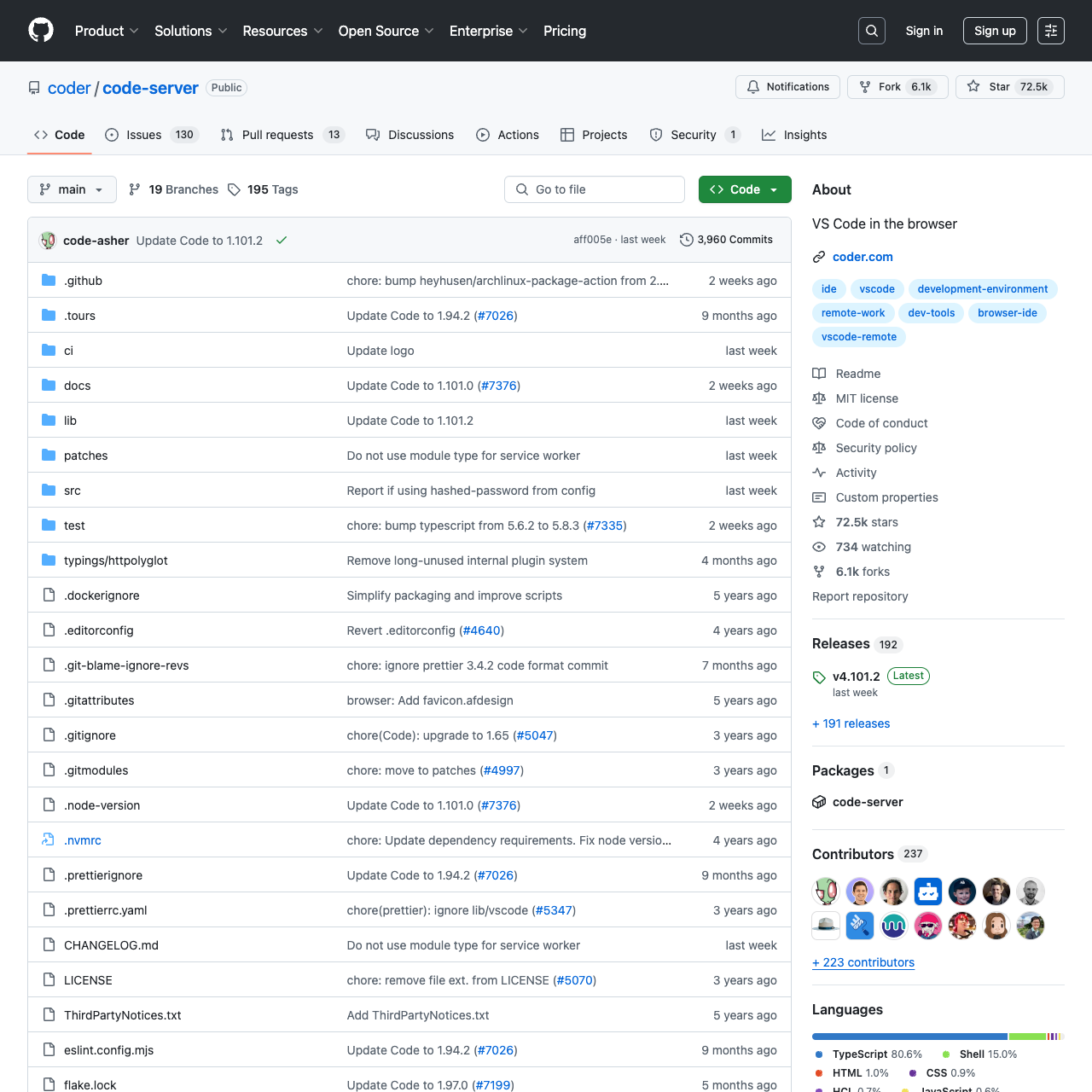
Task: Click the code-asher avatar in commit bar
Action: click(49, 241)
